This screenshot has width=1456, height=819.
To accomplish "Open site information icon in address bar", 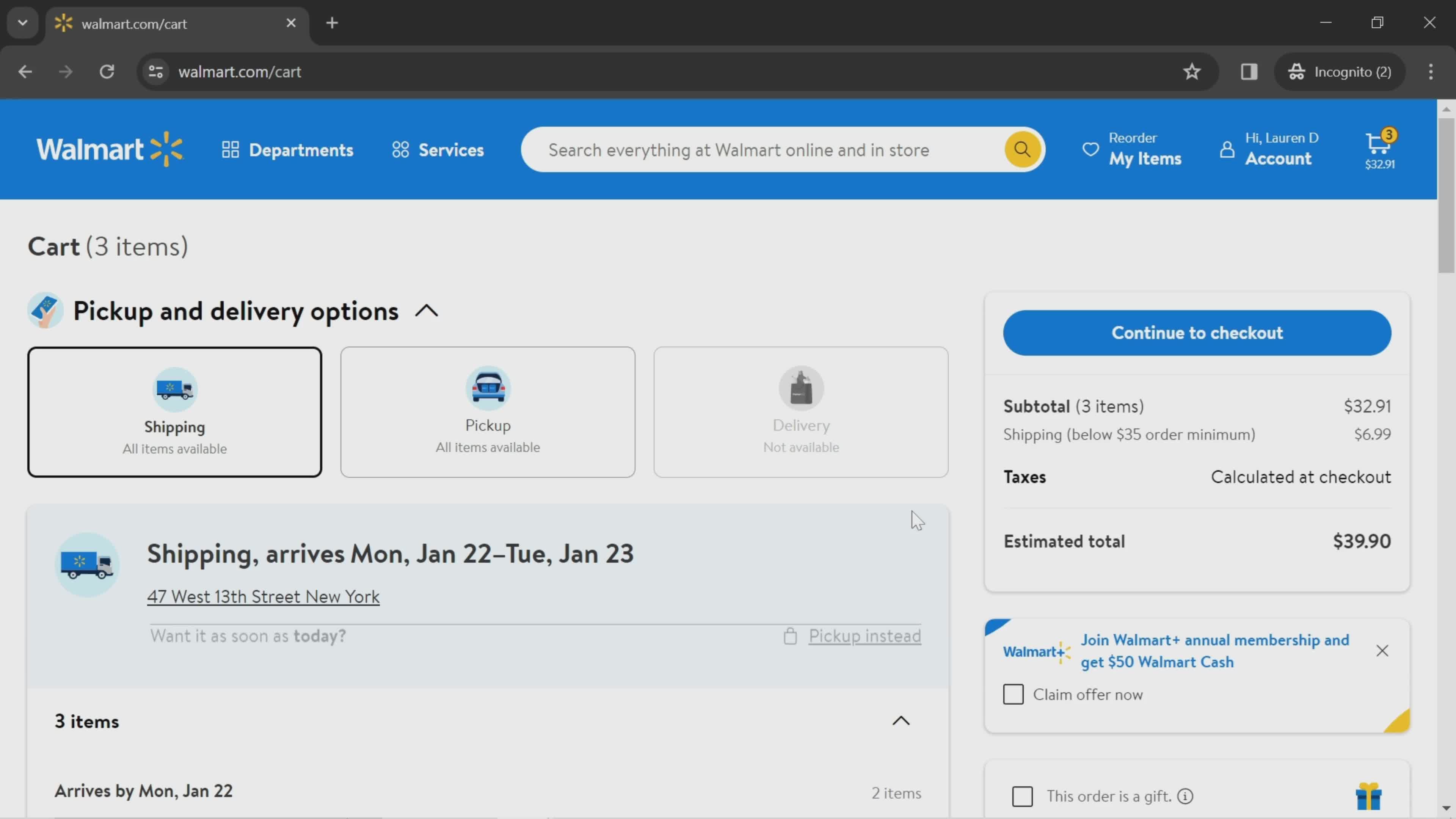I will (155, 72).
